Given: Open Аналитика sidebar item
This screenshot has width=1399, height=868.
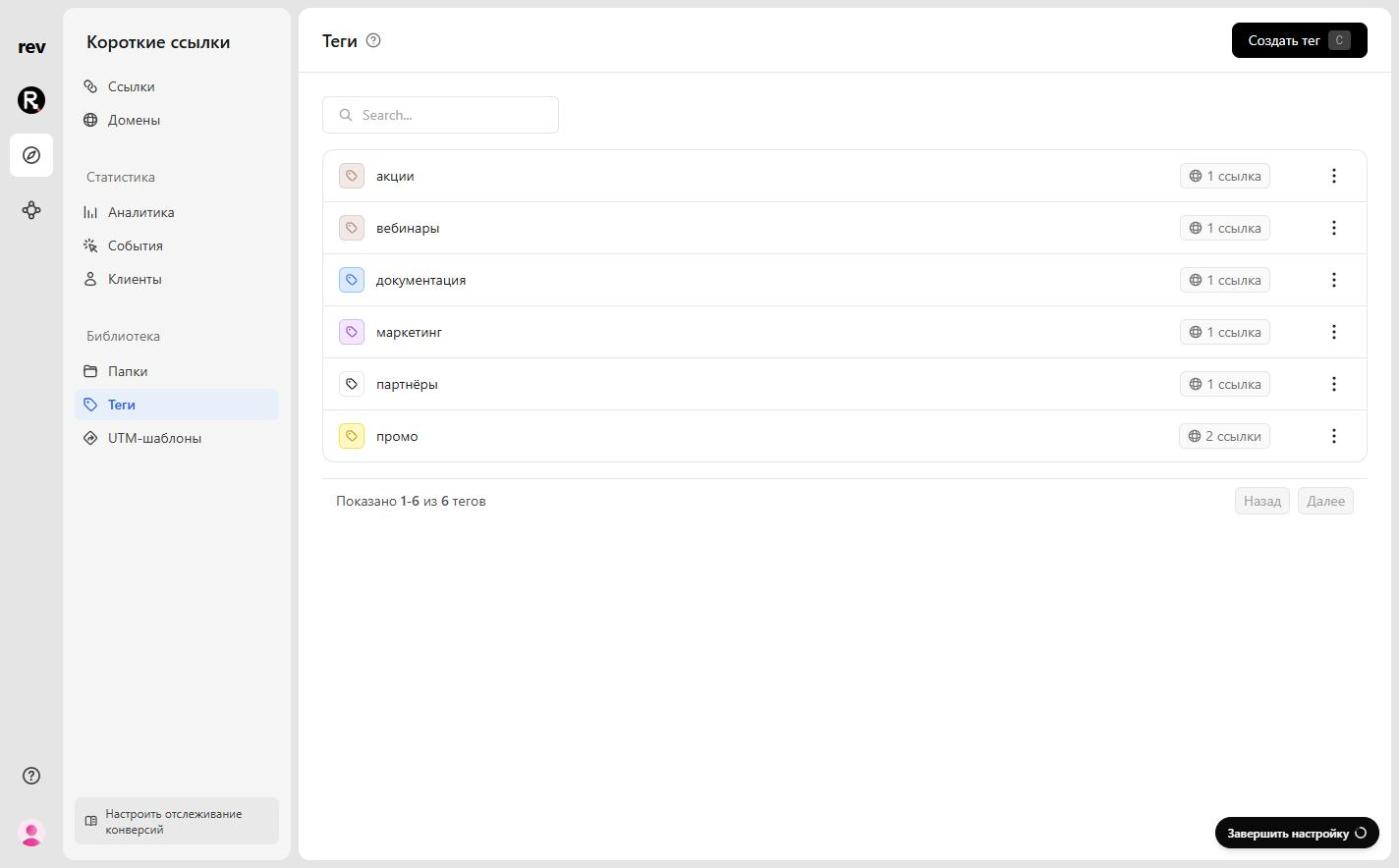Looking at the screenshot, I should 177,212.
